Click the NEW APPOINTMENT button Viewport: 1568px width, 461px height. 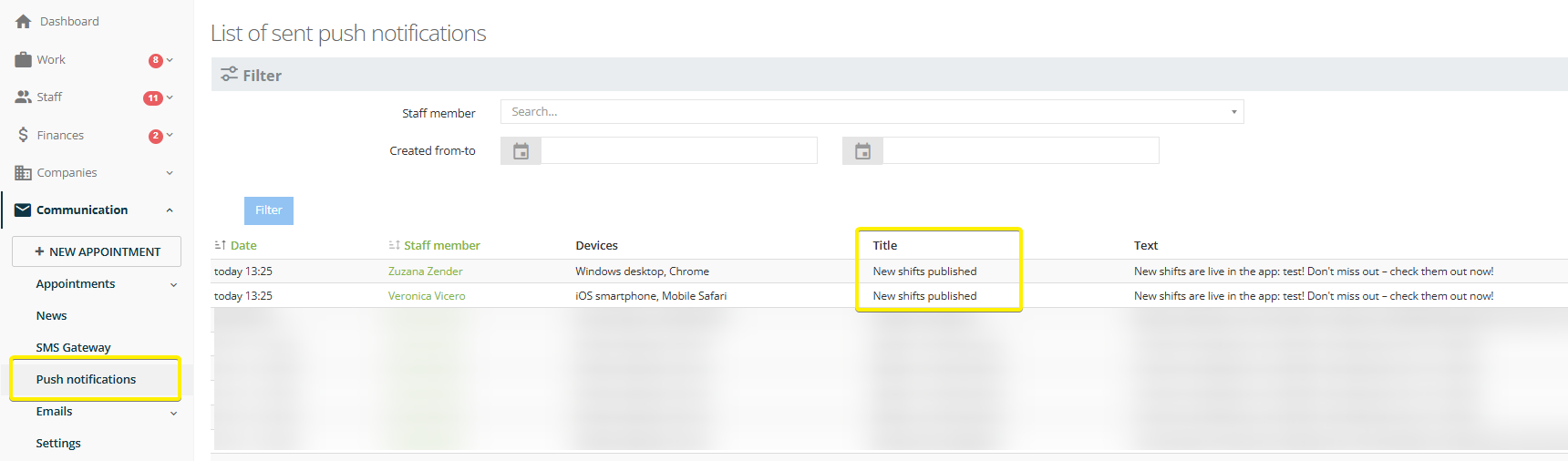click(97, 252)
